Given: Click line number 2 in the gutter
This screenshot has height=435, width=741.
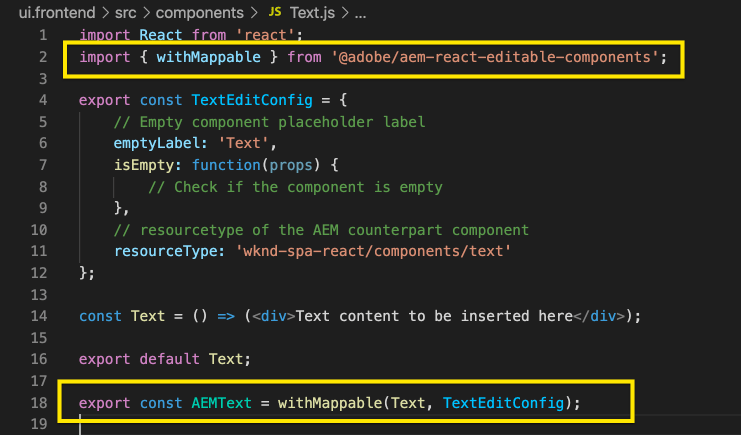Looking at the screenshot, I should pyautogui.click(x=42, y=57).
